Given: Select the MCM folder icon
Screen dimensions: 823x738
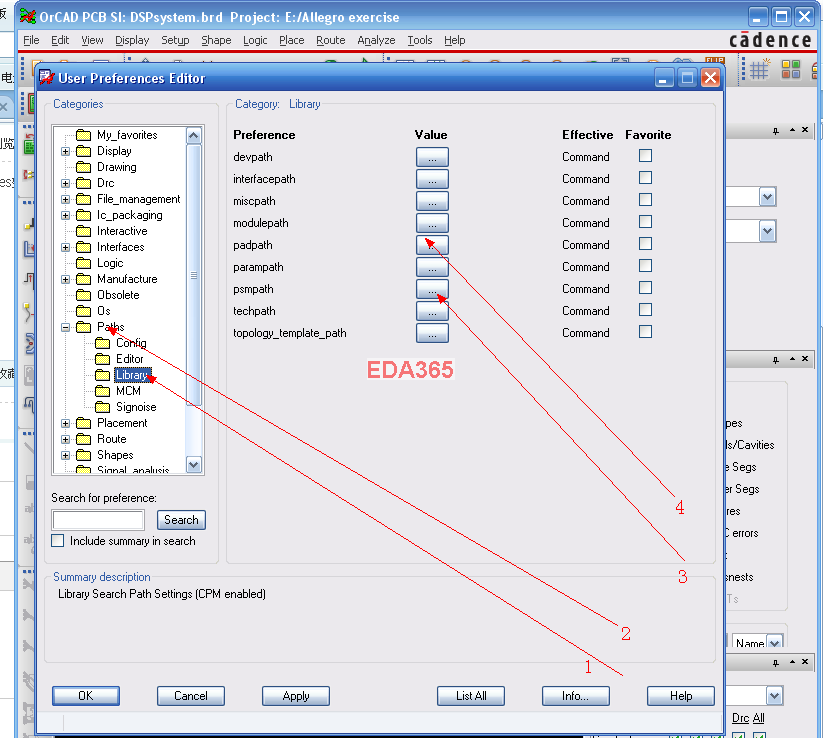Looking at the screenshot, I should (102, 391).
